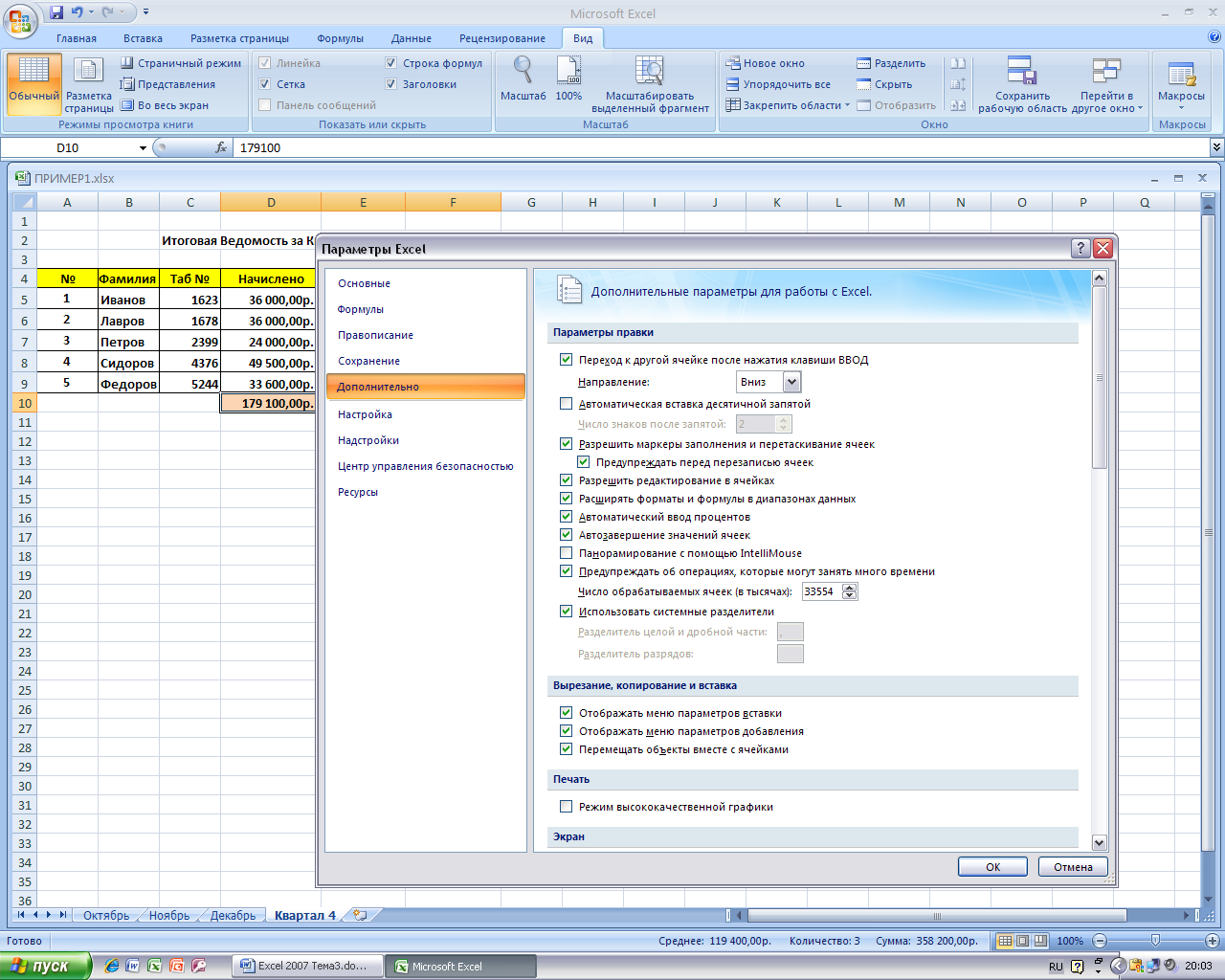Viewport: 1225px width, 980px height.
Task: Open the Name Box dropdown arrow
Action: (143, 148)
